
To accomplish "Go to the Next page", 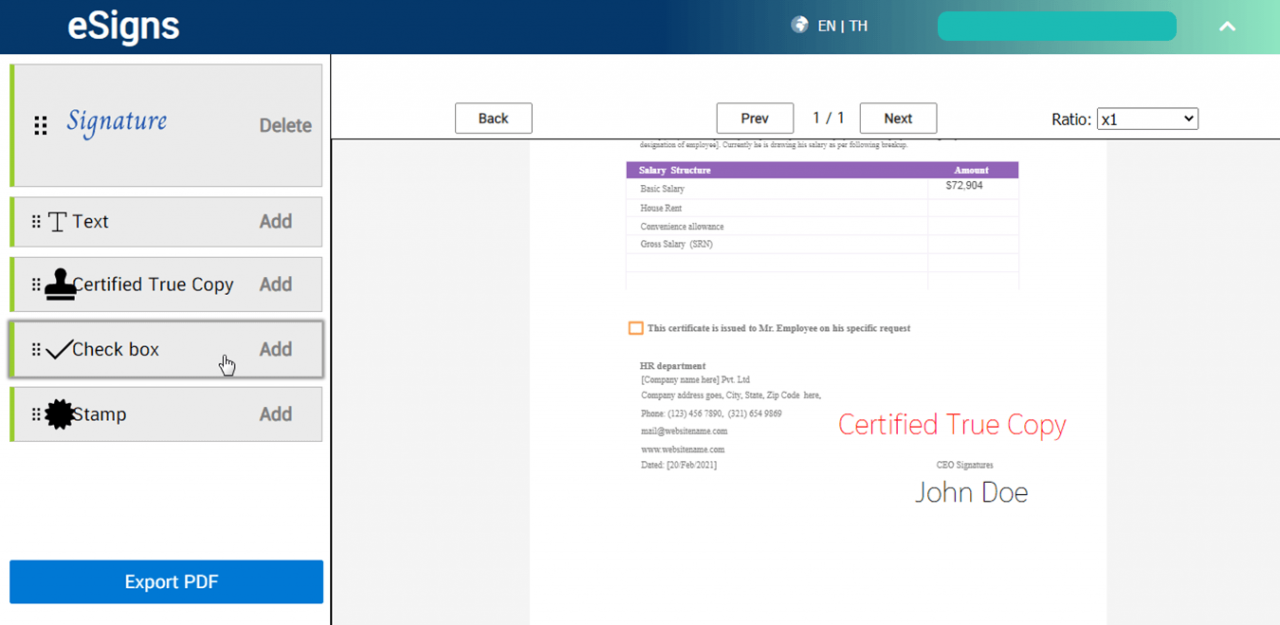I will tap(898, 117).
